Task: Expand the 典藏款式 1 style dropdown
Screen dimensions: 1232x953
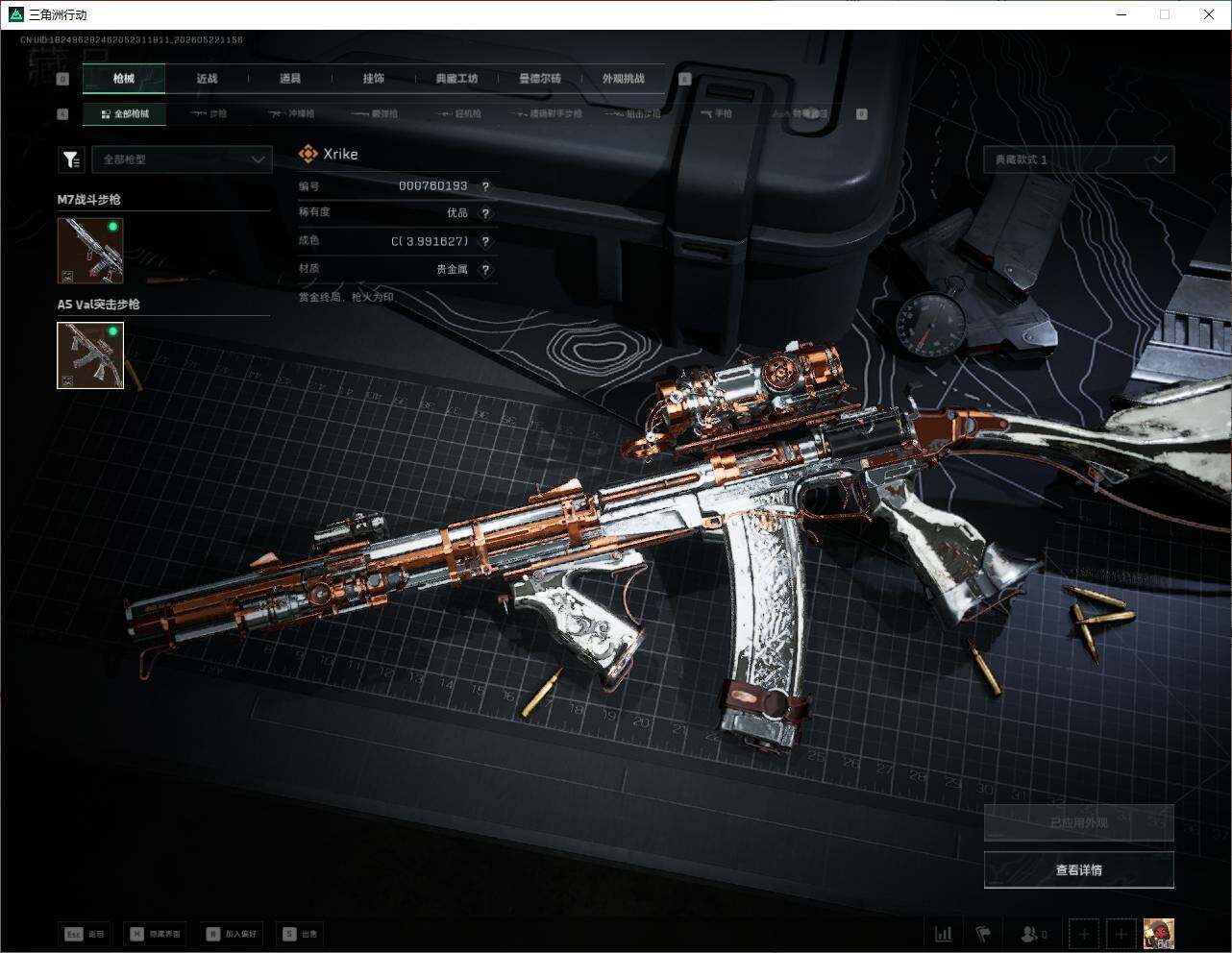Action: (x=1078, y=159)
